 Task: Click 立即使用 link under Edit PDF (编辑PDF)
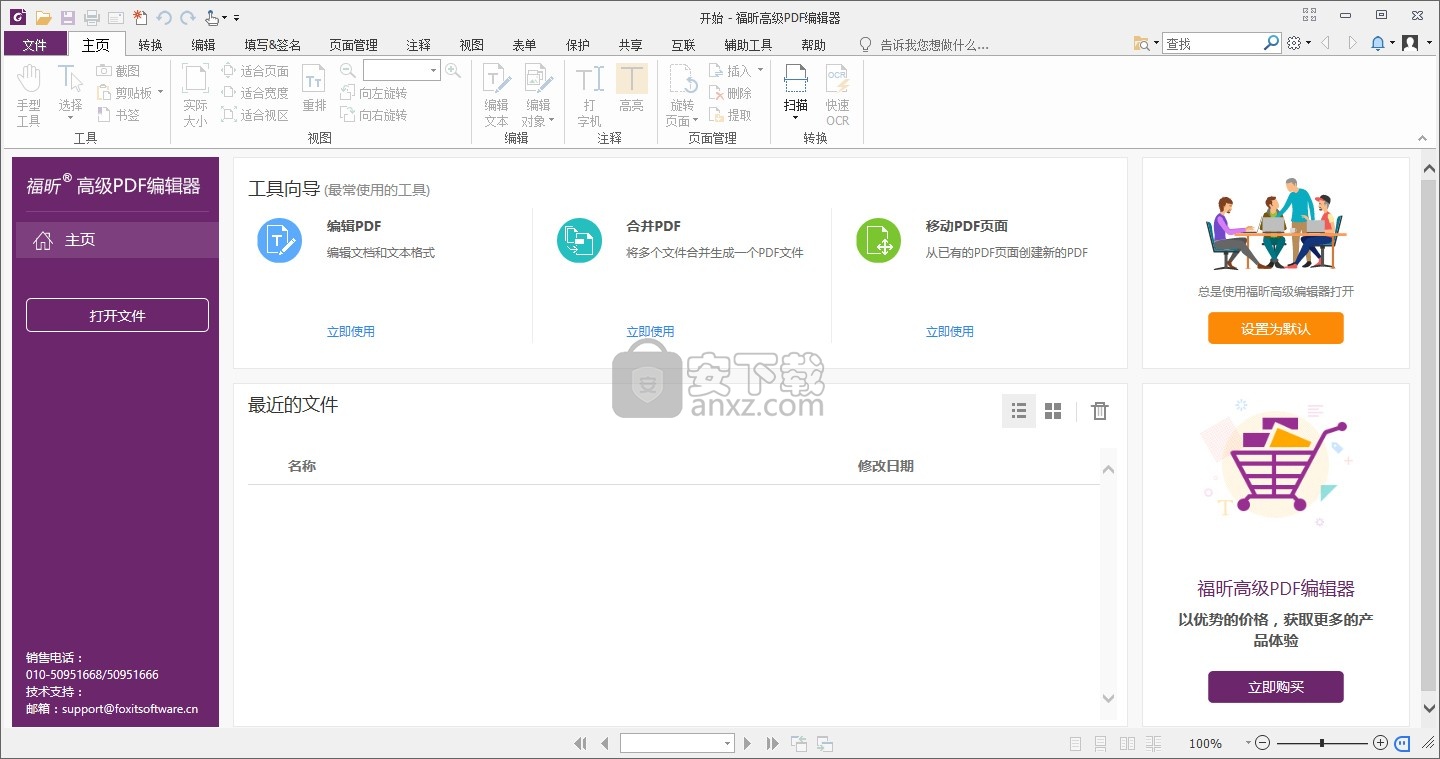[x=351, y=331]
